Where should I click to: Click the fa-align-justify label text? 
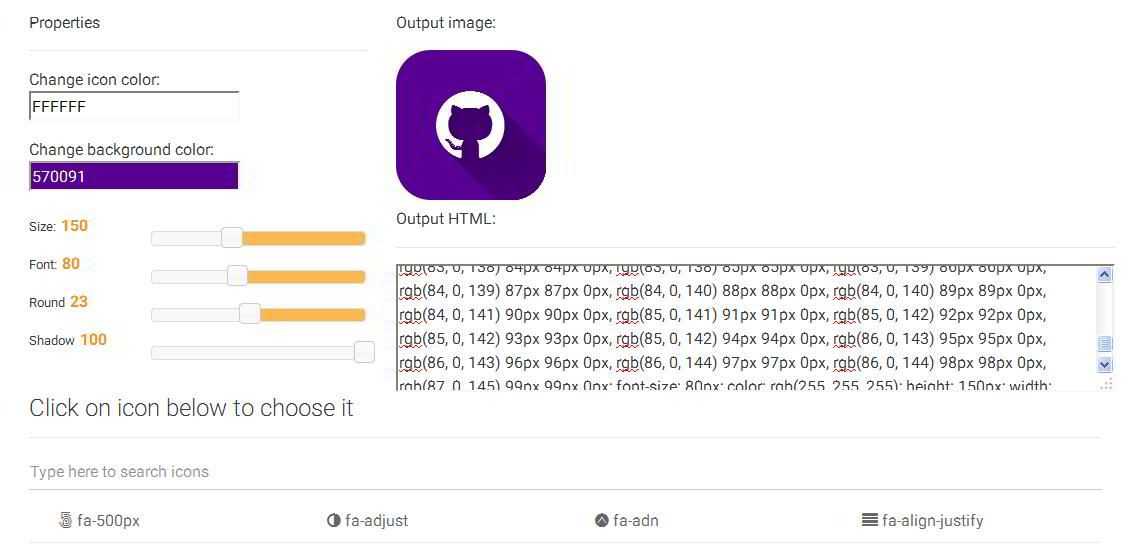932,521
